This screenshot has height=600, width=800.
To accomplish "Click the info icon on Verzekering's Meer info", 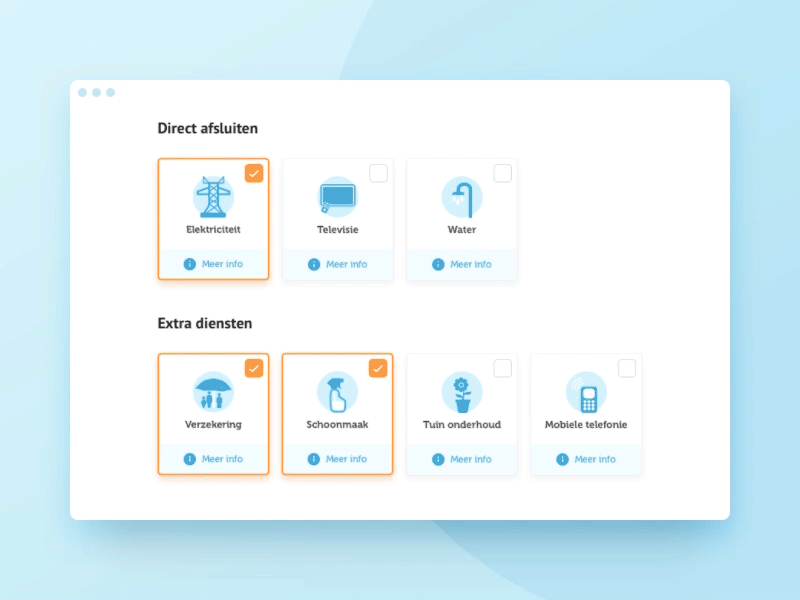I will 188,459.
